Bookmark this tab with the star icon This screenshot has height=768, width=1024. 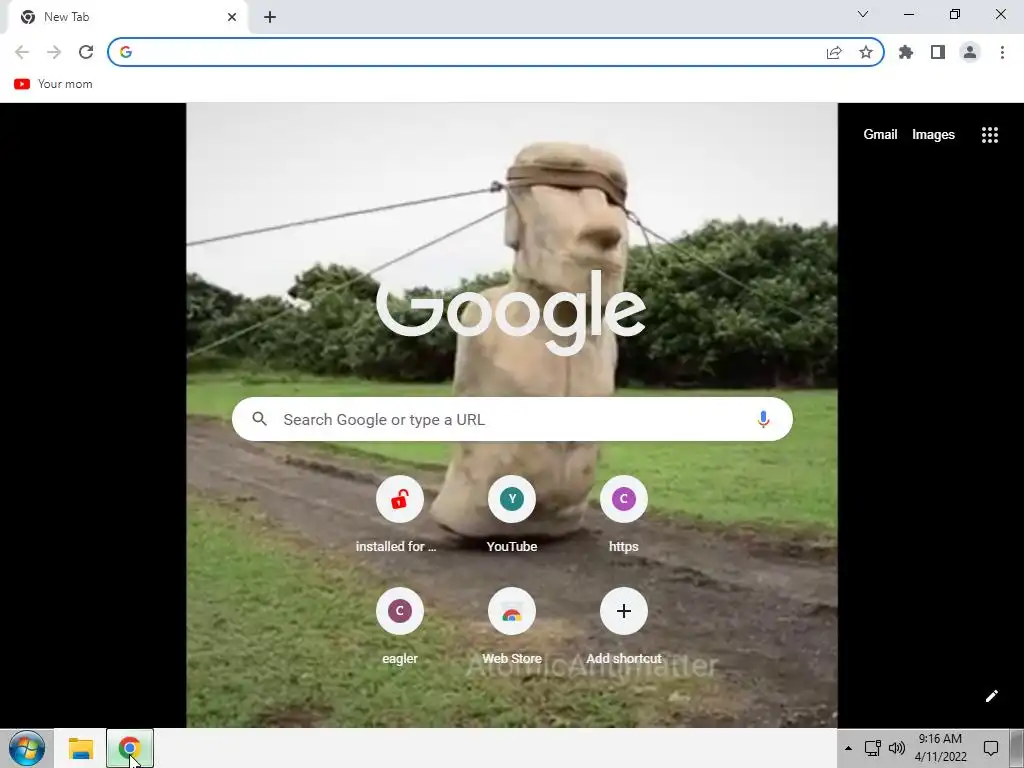(866, 52)
